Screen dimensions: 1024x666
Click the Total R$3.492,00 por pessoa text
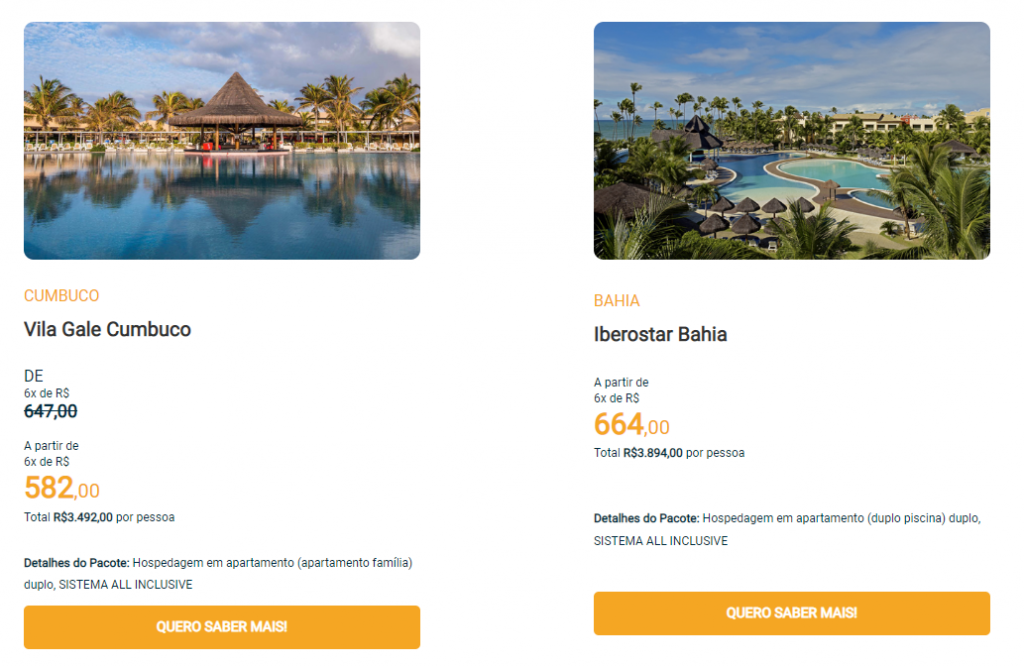(99, 517)
